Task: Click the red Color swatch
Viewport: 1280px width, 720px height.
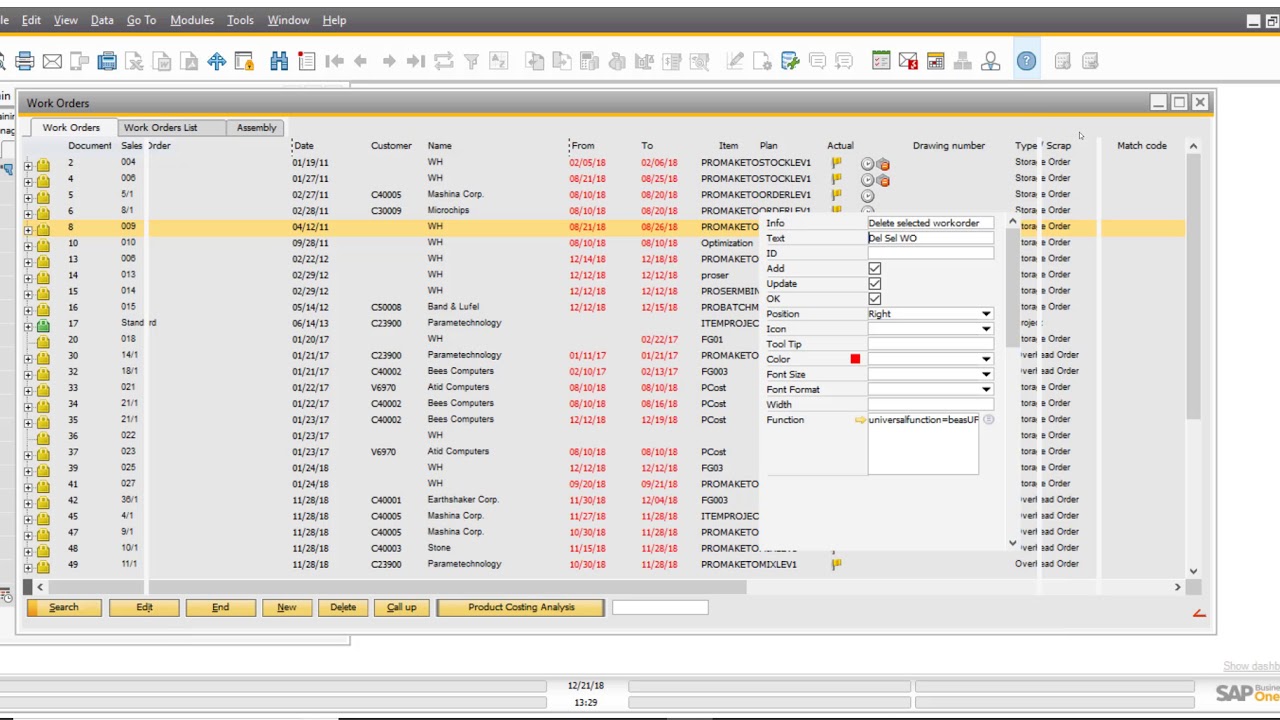Action: 855,359
